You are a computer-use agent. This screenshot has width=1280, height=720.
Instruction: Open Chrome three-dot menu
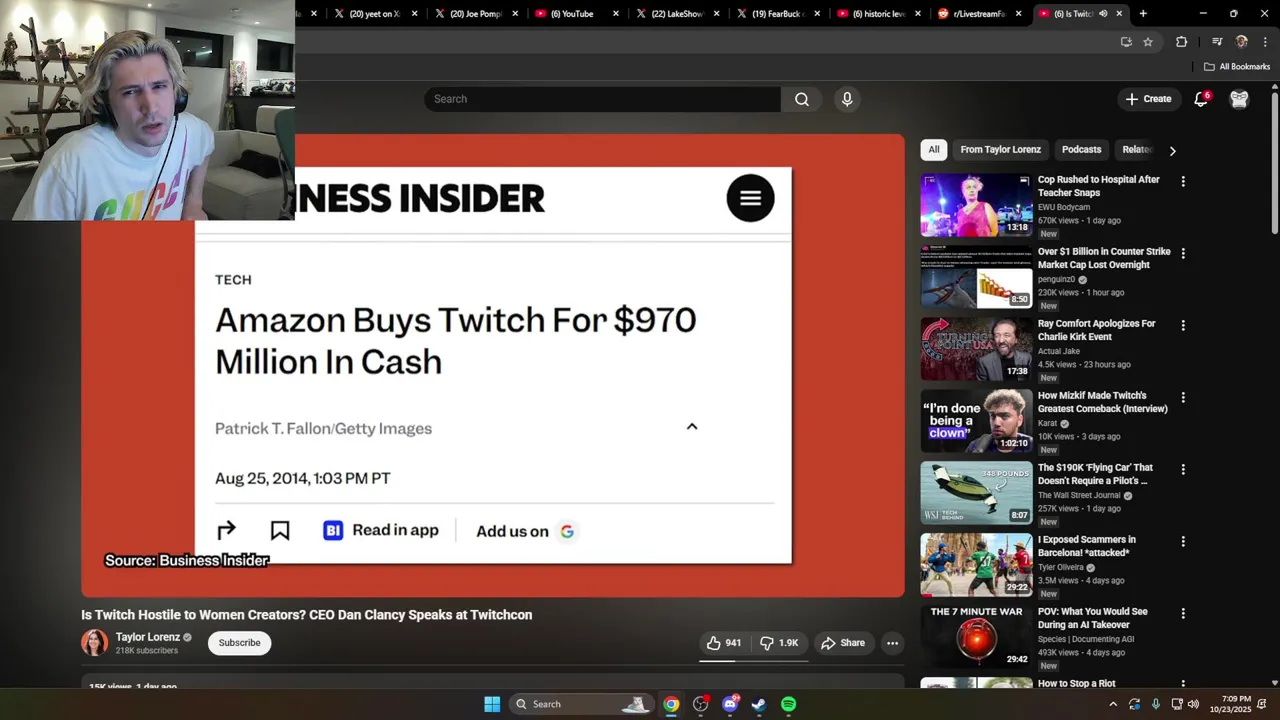coord(1265,42)
